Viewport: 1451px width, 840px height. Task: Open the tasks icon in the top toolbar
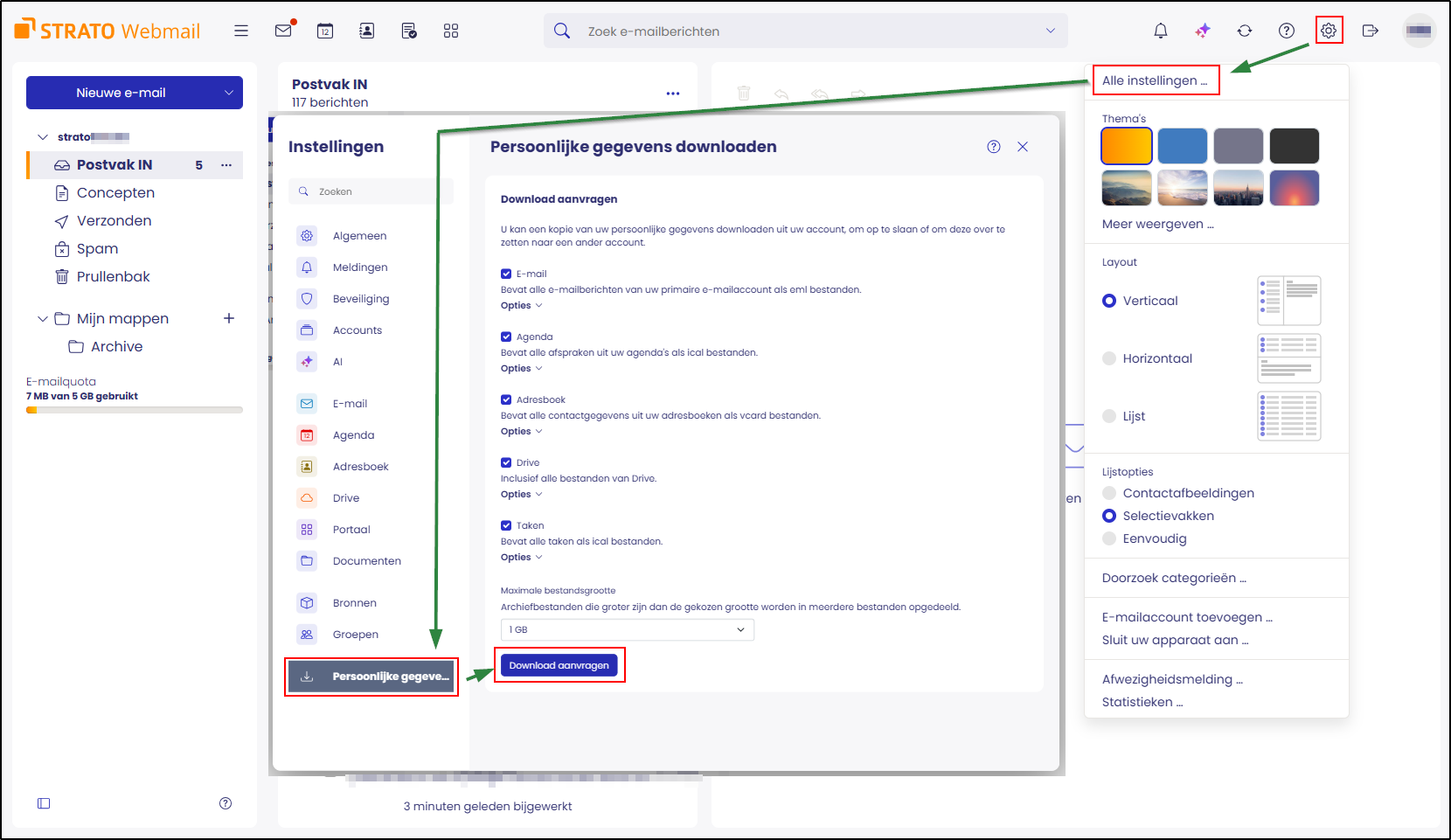click(408, 30)
